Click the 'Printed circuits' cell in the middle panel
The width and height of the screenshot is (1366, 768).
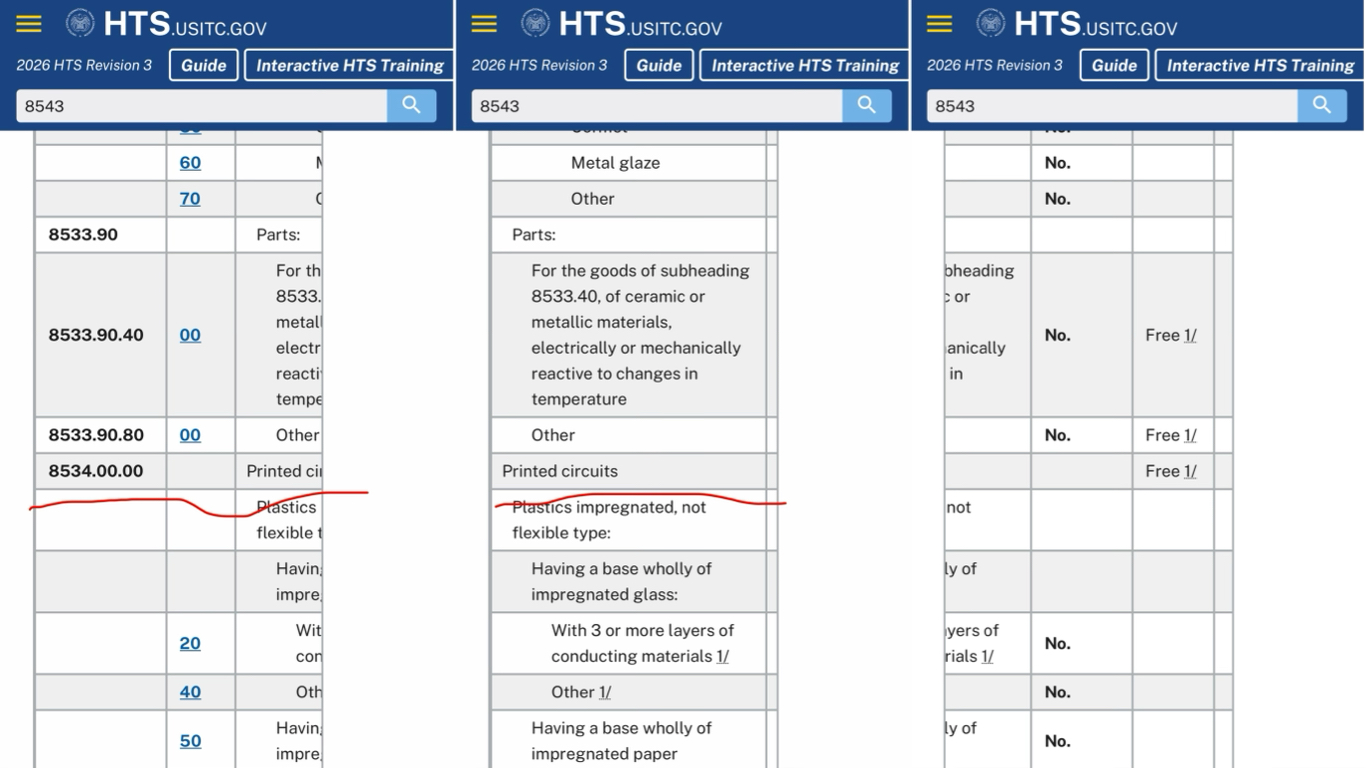coord(629,471)
